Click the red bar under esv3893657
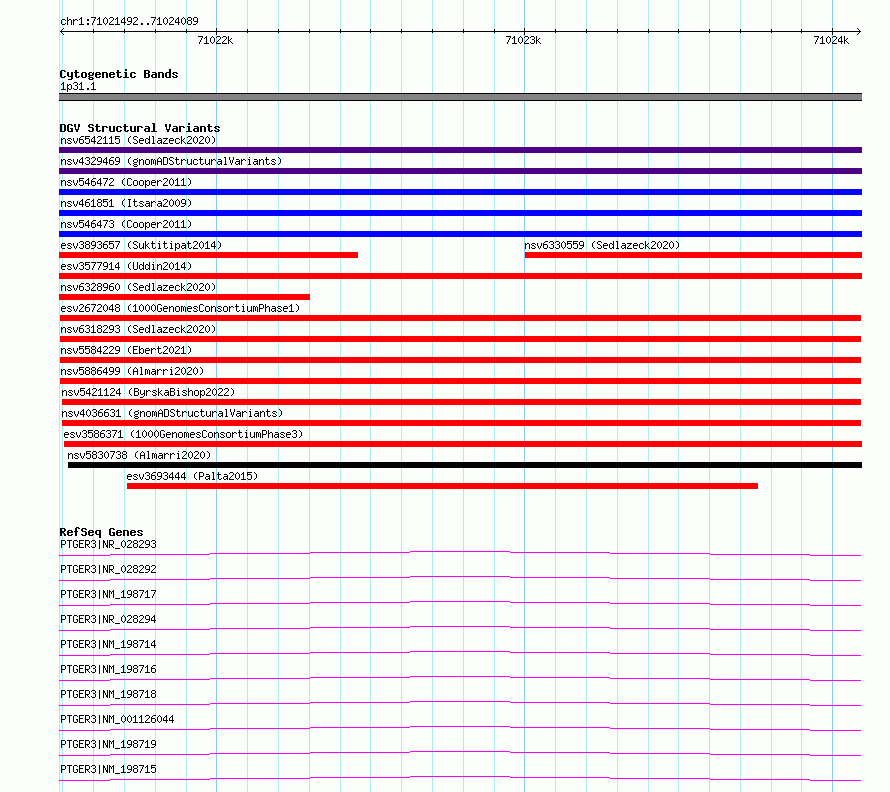The width and height of the screenshot is (890, 792). 208,255
